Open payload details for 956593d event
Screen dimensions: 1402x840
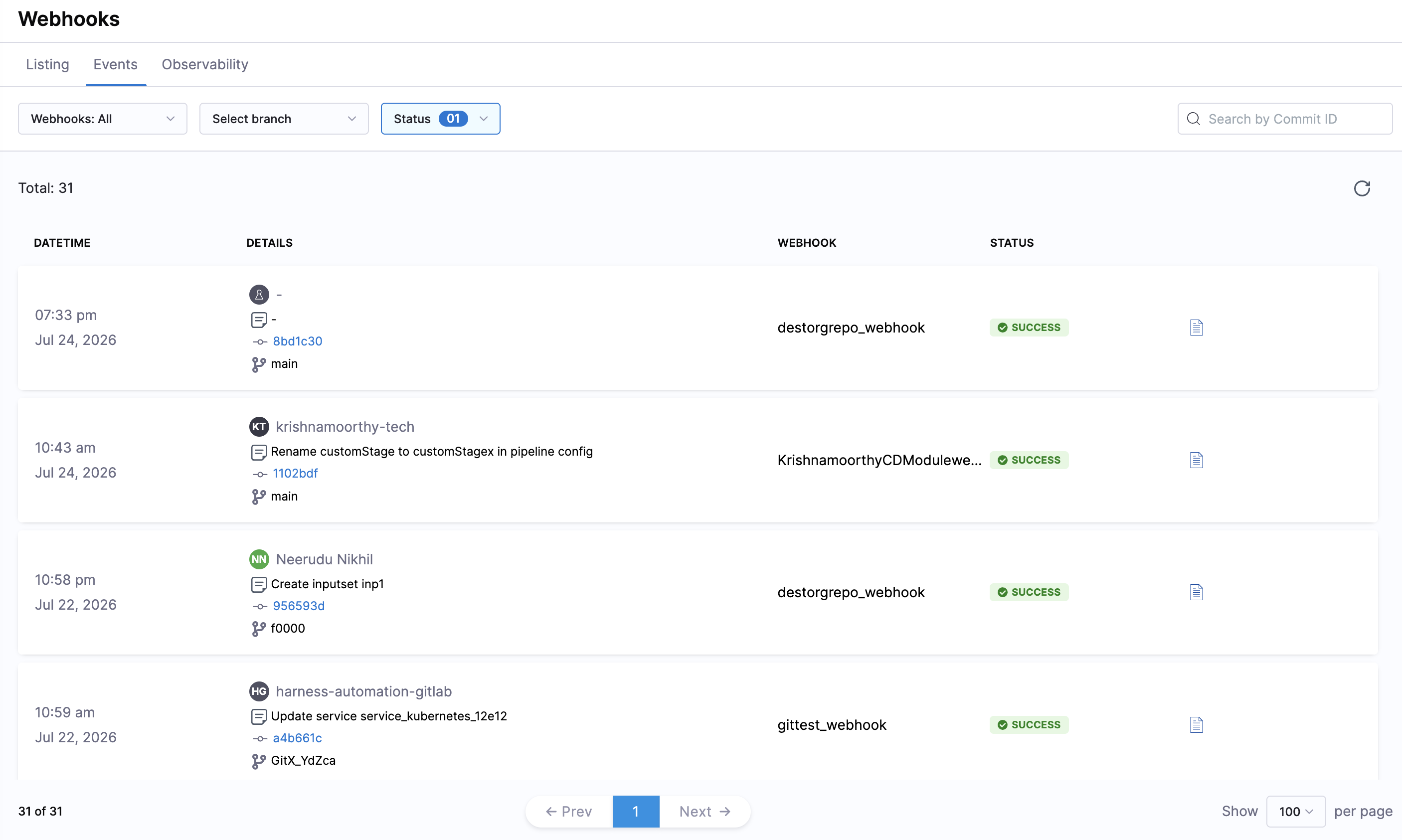coord(1196,592)
